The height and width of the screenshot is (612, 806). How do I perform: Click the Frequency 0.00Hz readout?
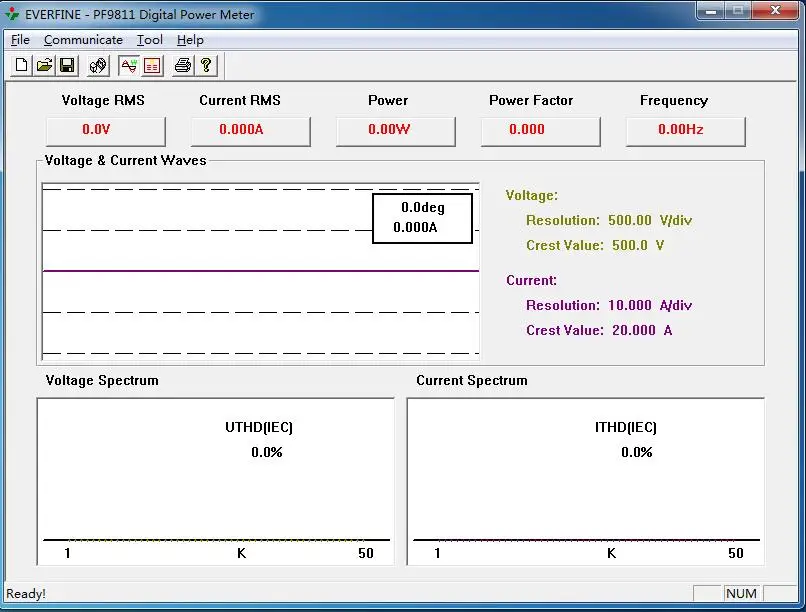pos(686,131)
